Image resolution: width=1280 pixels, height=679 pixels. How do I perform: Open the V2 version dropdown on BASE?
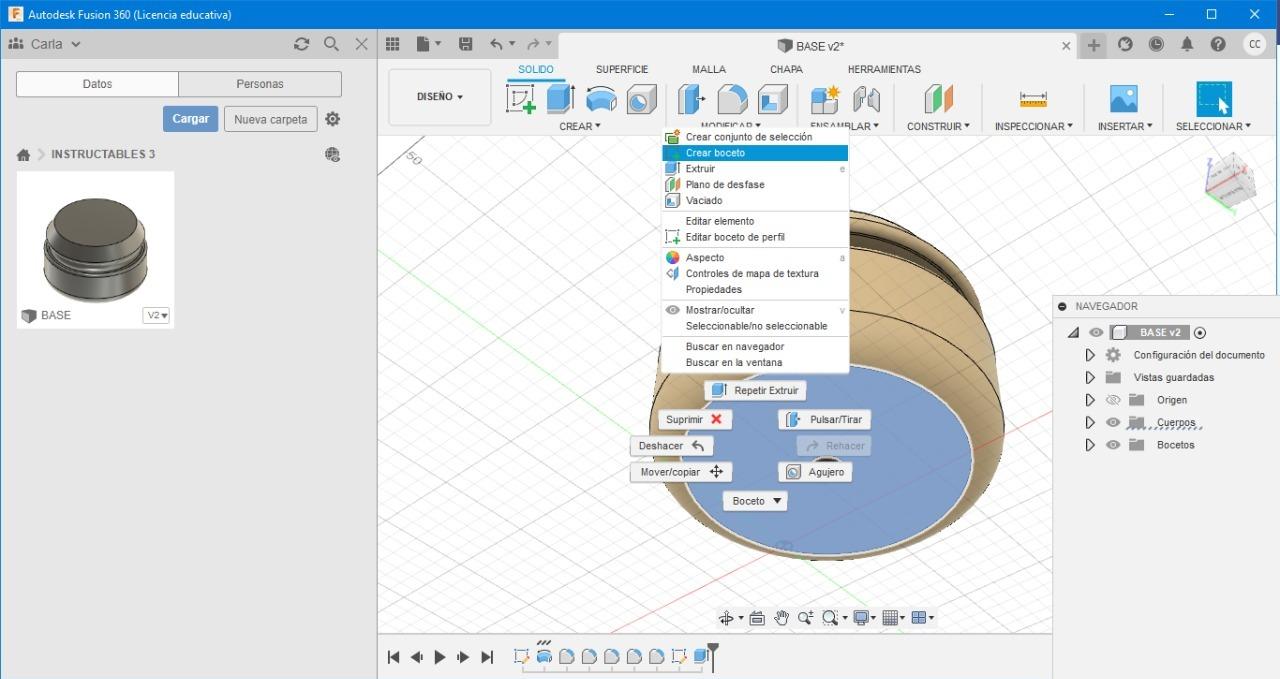click(x=157, y=315)
